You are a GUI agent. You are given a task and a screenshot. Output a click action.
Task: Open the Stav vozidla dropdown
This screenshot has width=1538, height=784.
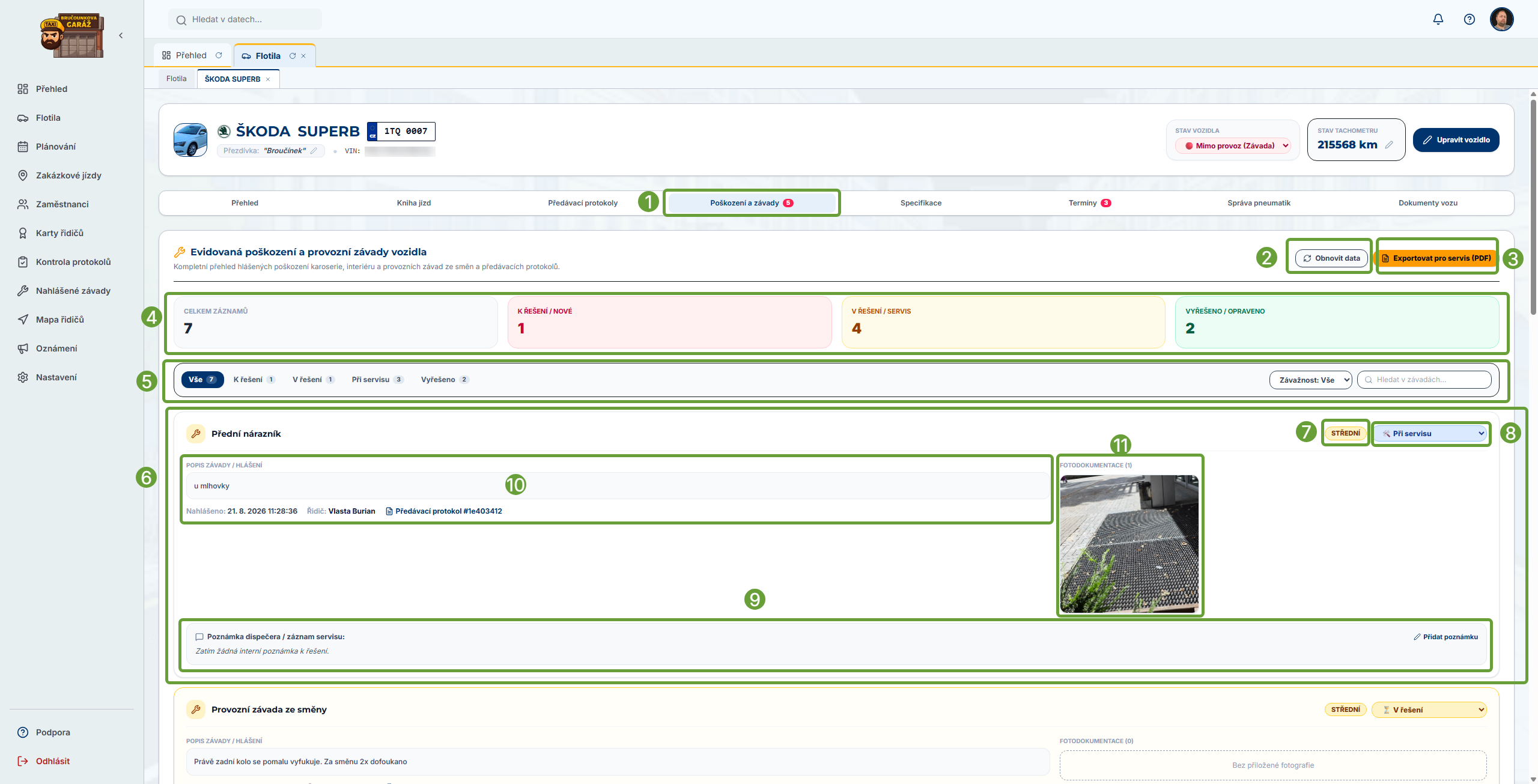click(x=1233, y=145)
